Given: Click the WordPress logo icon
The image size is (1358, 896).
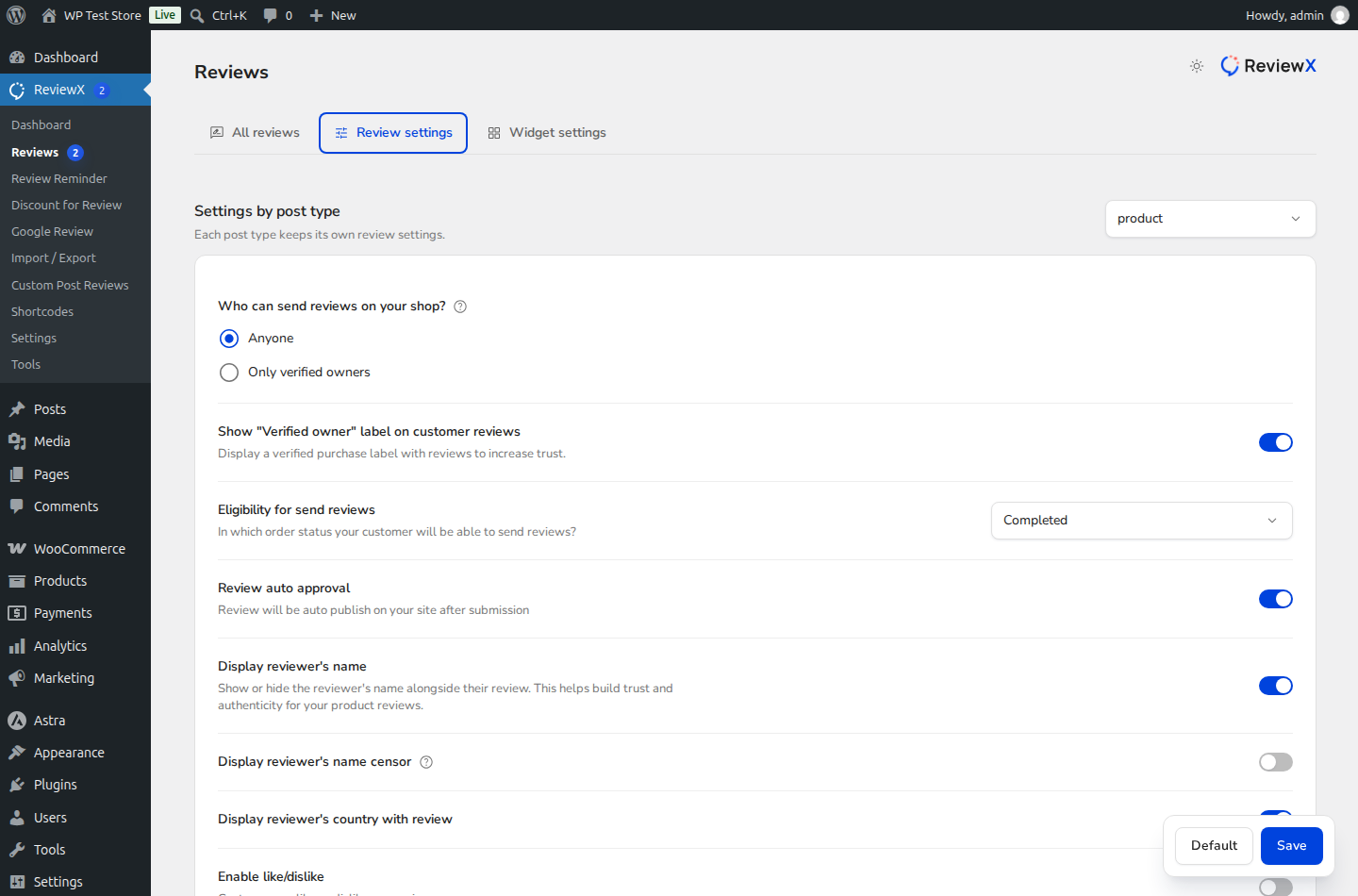Looking at the screenshot, I should (16, 15).
